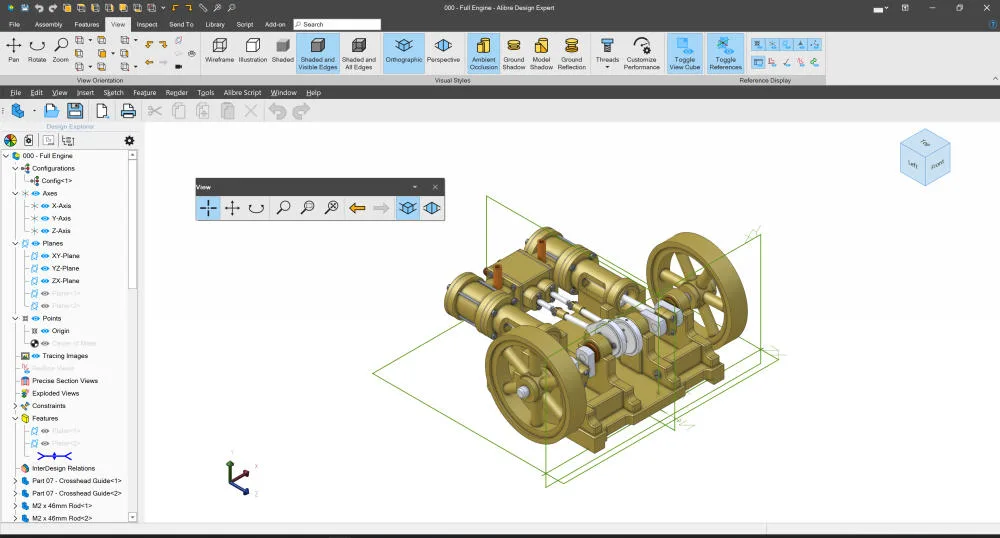Open the Inspect ribbon tab

(147, 24)
